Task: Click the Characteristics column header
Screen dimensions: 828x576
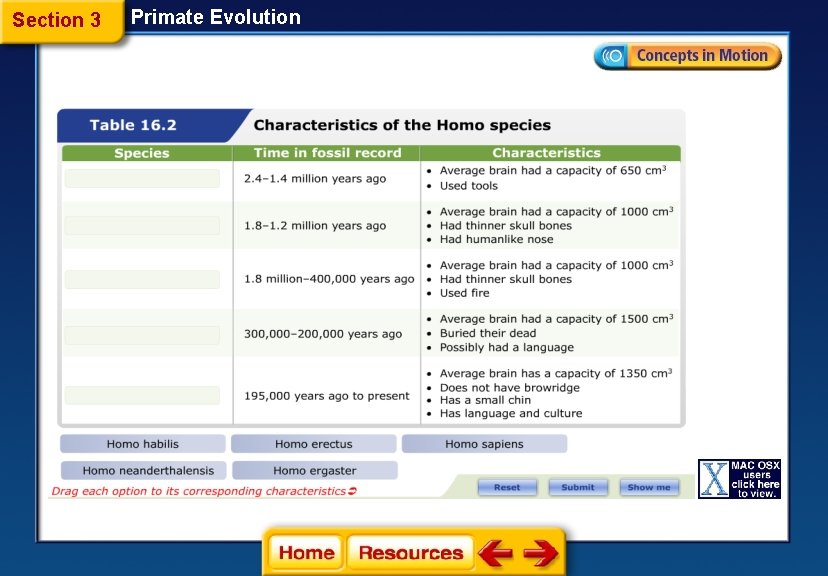Action: click(x=547, y=153)
